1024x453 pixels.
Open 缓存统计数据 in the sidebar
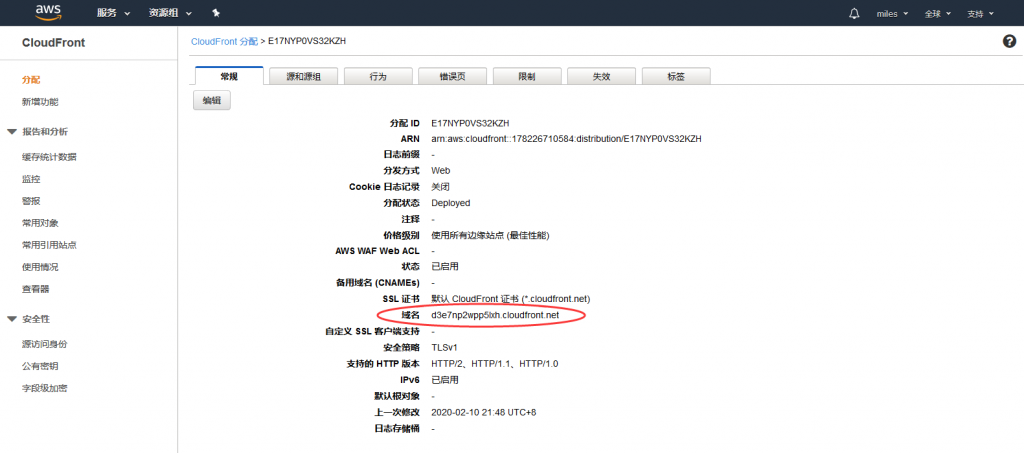tap(49, 157)
